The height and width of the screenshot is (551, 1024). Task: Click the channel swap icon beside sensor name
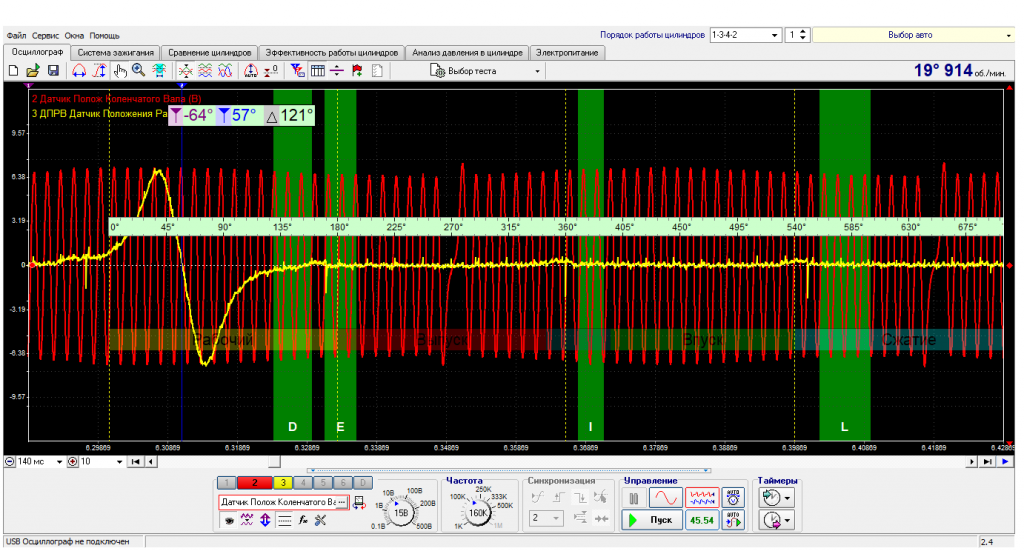click(x=359, y=503)
